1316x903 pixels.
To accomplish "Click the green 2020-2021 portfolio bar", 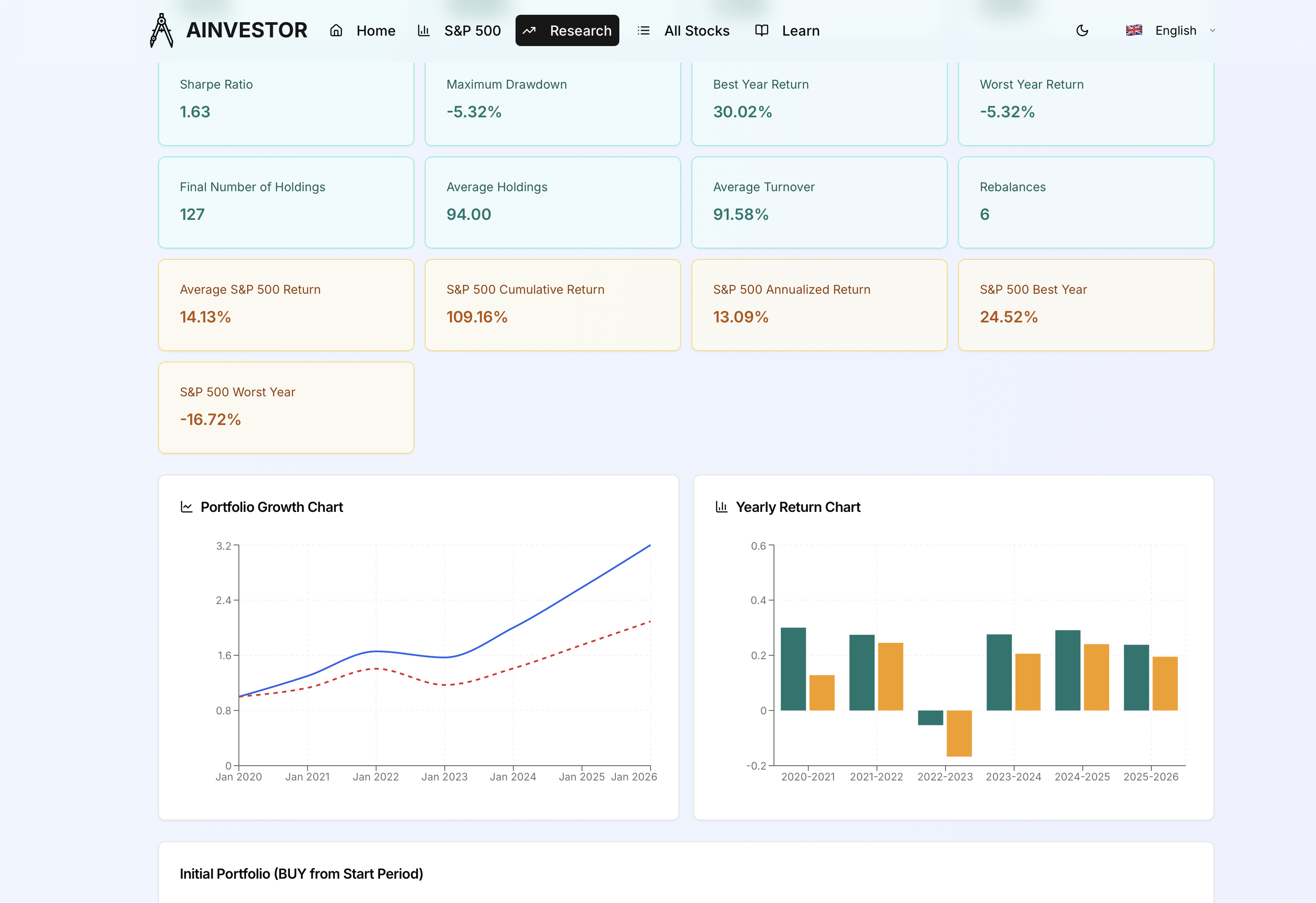I will coord(793,669).
